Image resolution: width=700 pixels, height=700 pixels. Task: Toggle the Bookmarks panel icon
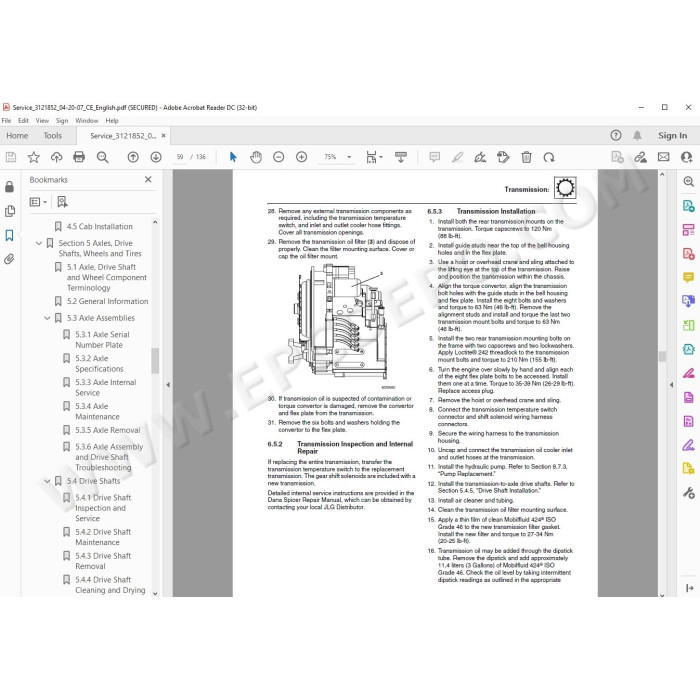(x=9, y=235)
